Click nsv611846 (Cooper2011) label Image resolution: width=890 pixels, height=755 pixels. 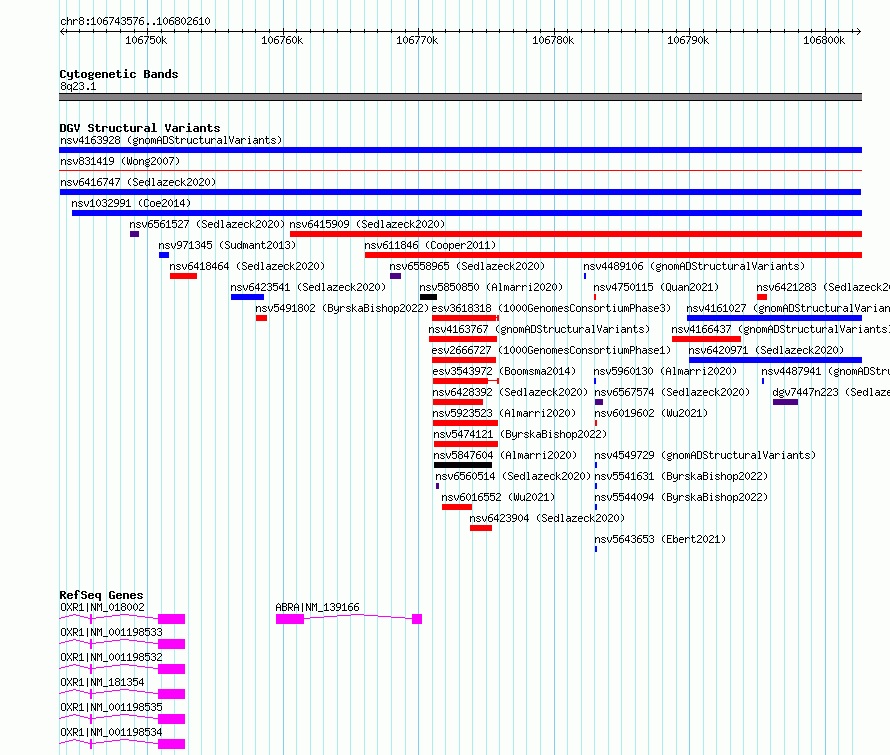(430, 245)
